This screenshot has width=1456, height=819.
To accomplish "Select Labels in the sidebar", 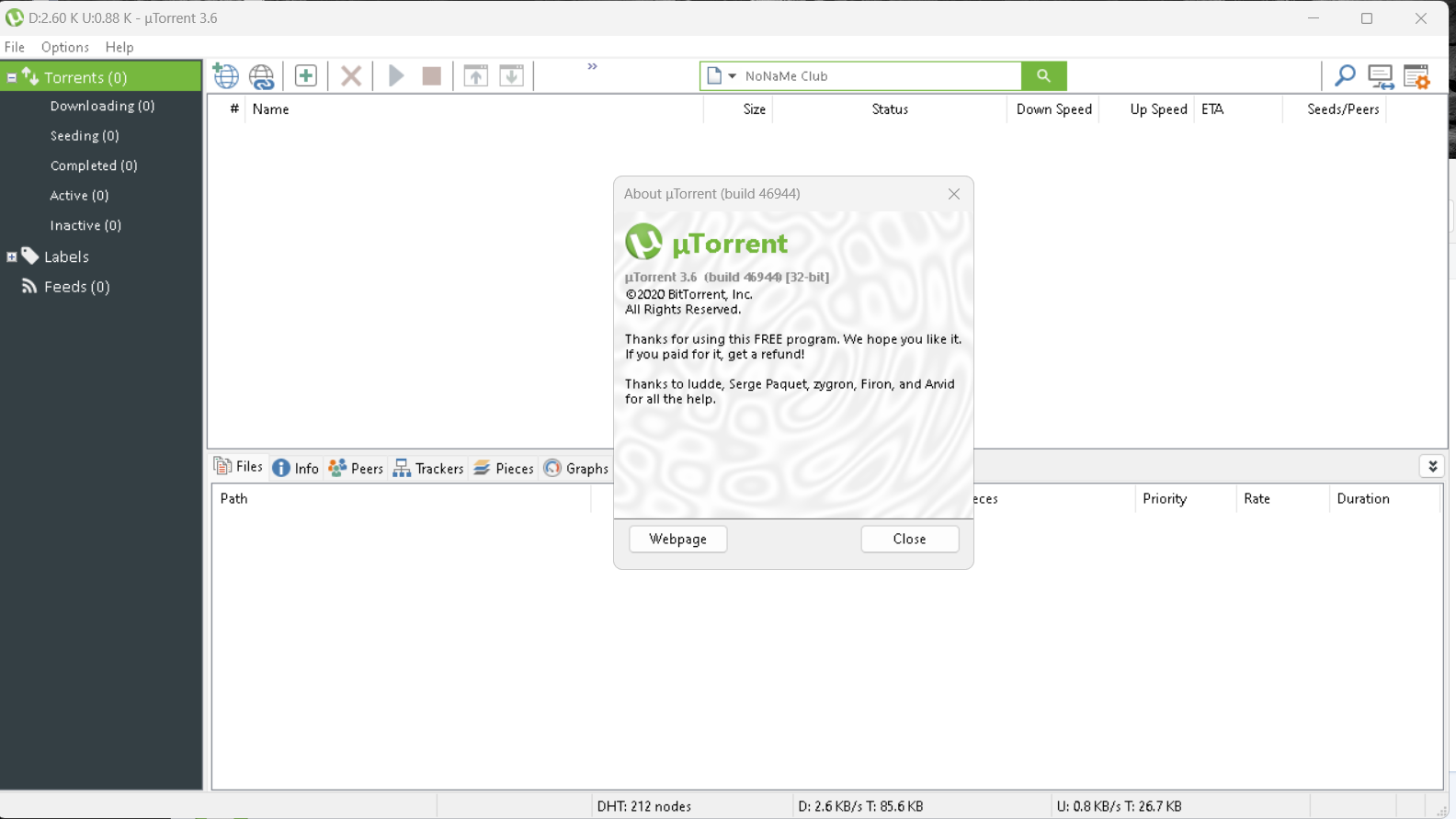I will (66, 257).
